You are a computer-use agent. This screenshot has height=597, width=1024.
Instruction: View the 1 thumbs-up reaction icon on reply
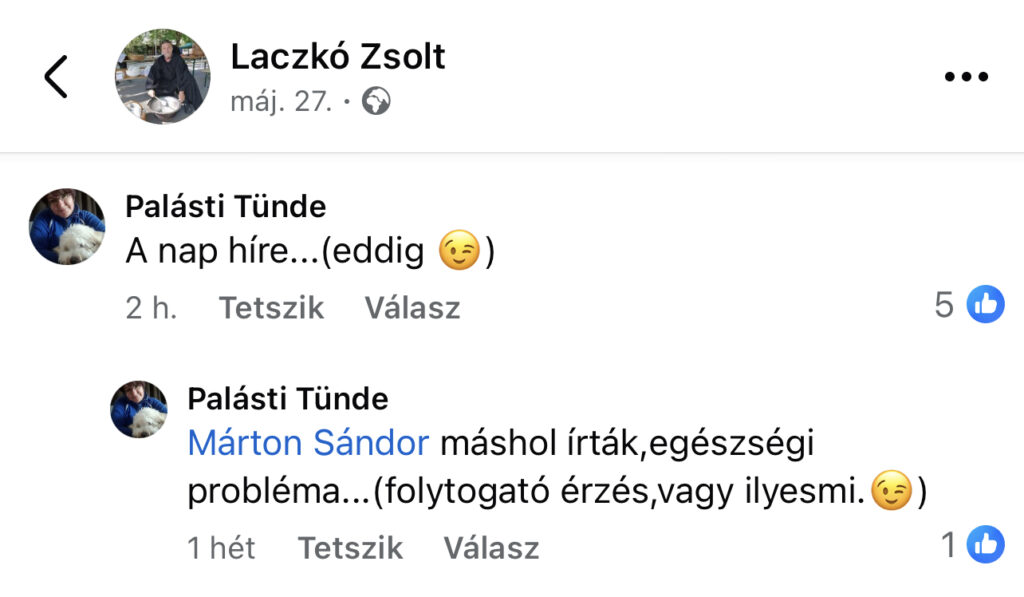pos(985,544)
